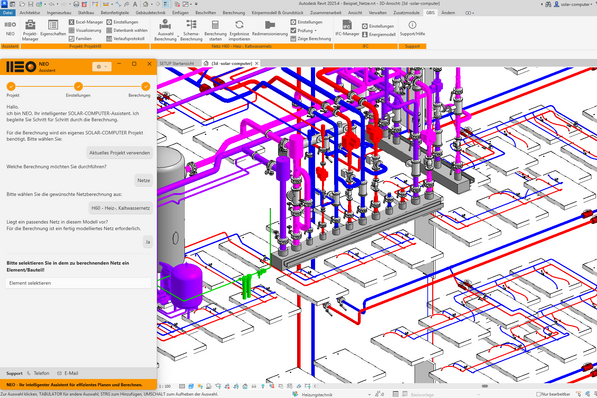597x398 pixels.
Task: Launch the Excel-Manager
Action: point(86,22)
